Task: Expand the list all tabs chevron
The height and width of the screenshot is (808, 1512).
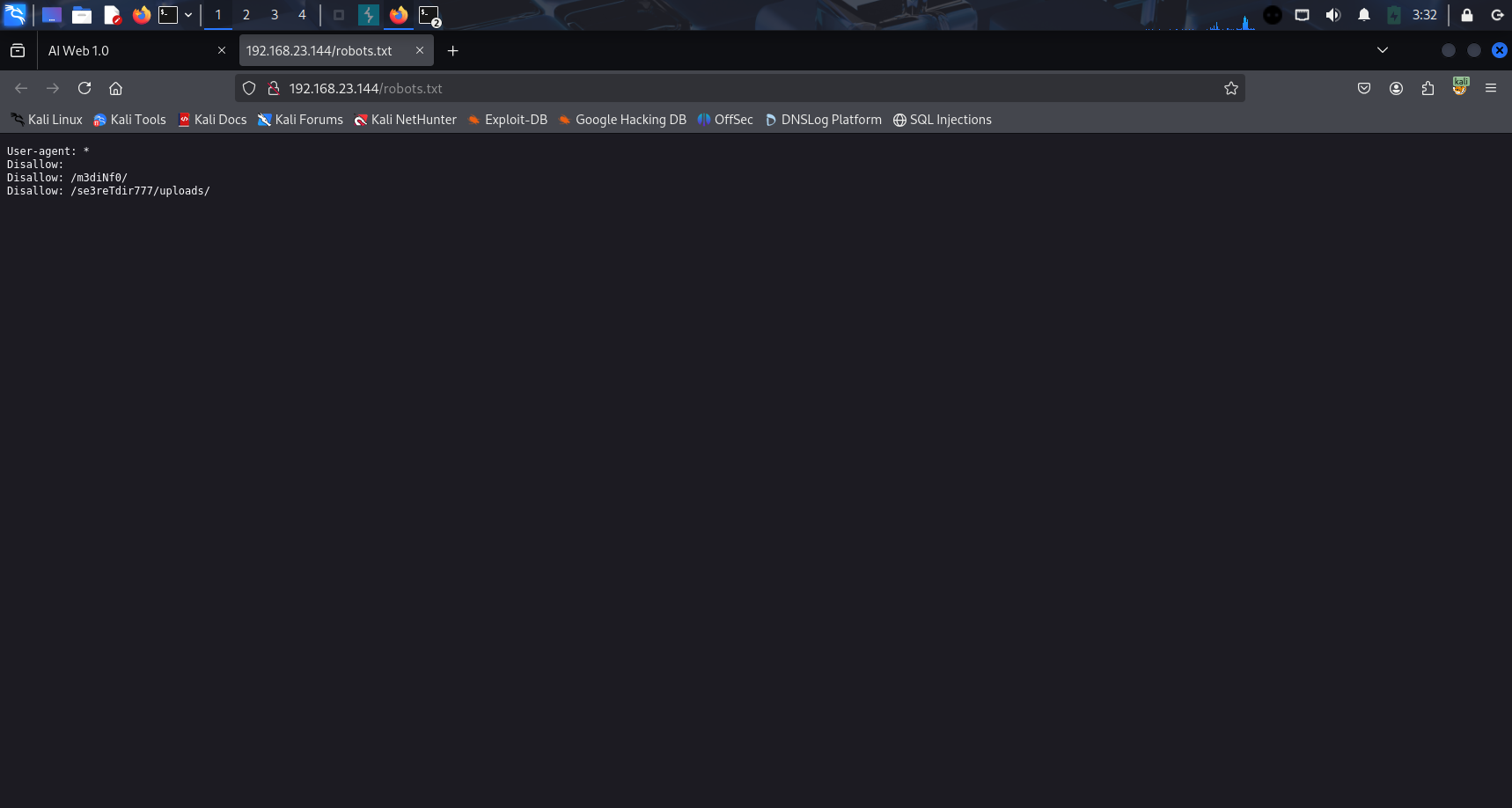Action: pyautogui.click(x=1382, y=50)
